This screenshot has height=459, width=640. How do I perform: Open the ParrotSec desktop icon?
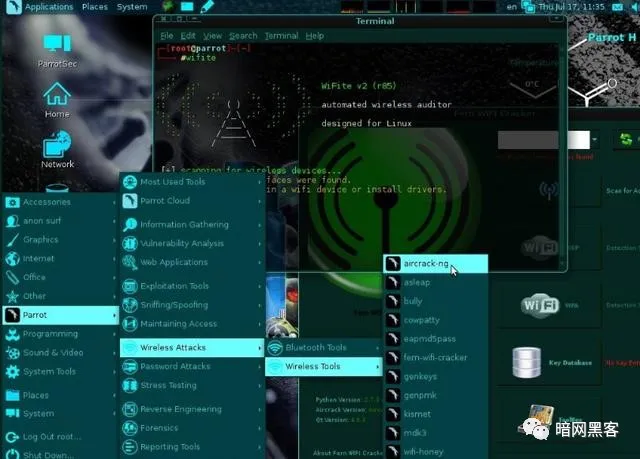point(57,51)
